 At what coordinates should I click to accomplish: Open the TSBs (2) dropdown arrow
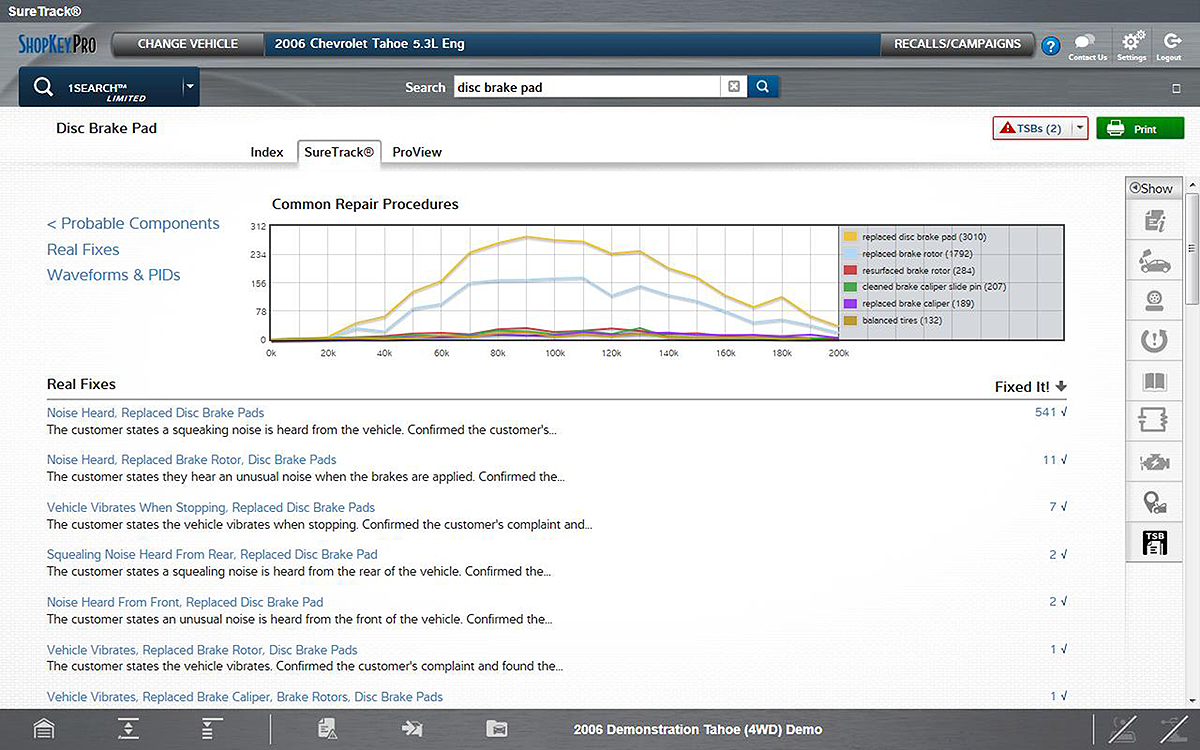(x=1078, y=129)
